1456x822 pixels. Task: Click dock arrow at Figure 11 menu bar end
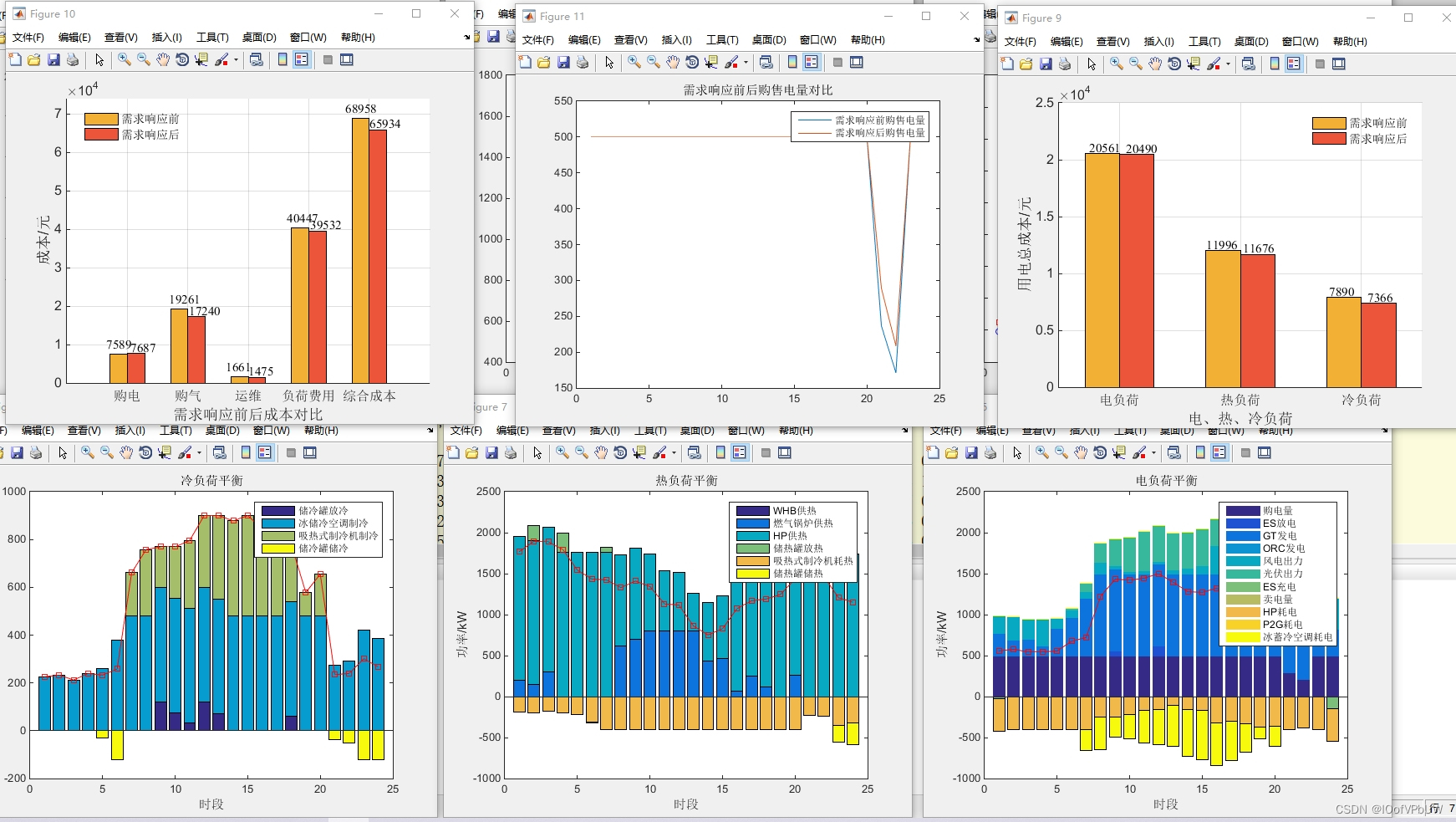976,40
